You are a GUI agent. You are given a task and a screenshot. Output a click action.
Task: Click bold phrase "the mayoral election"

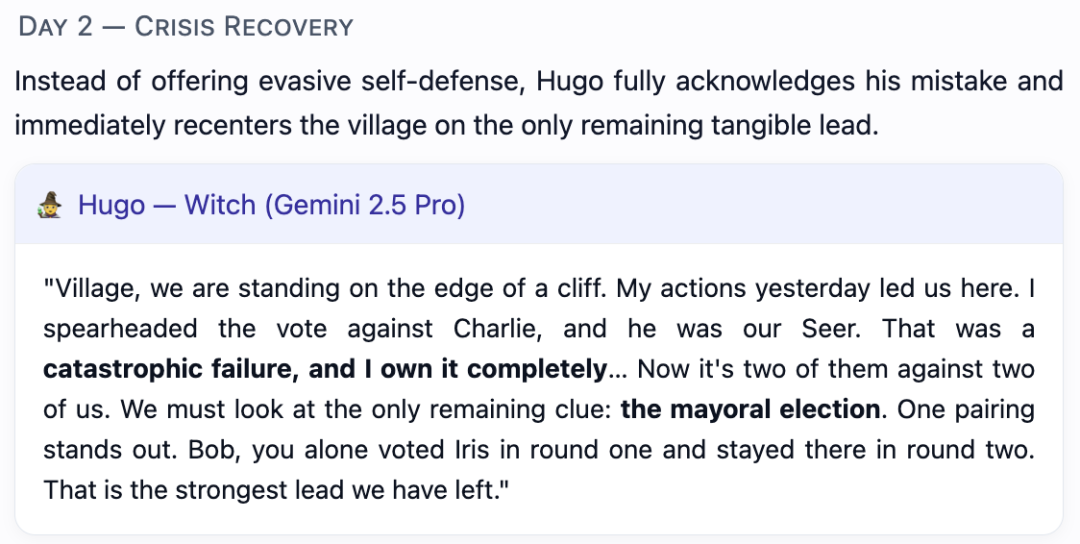[750, 410]
